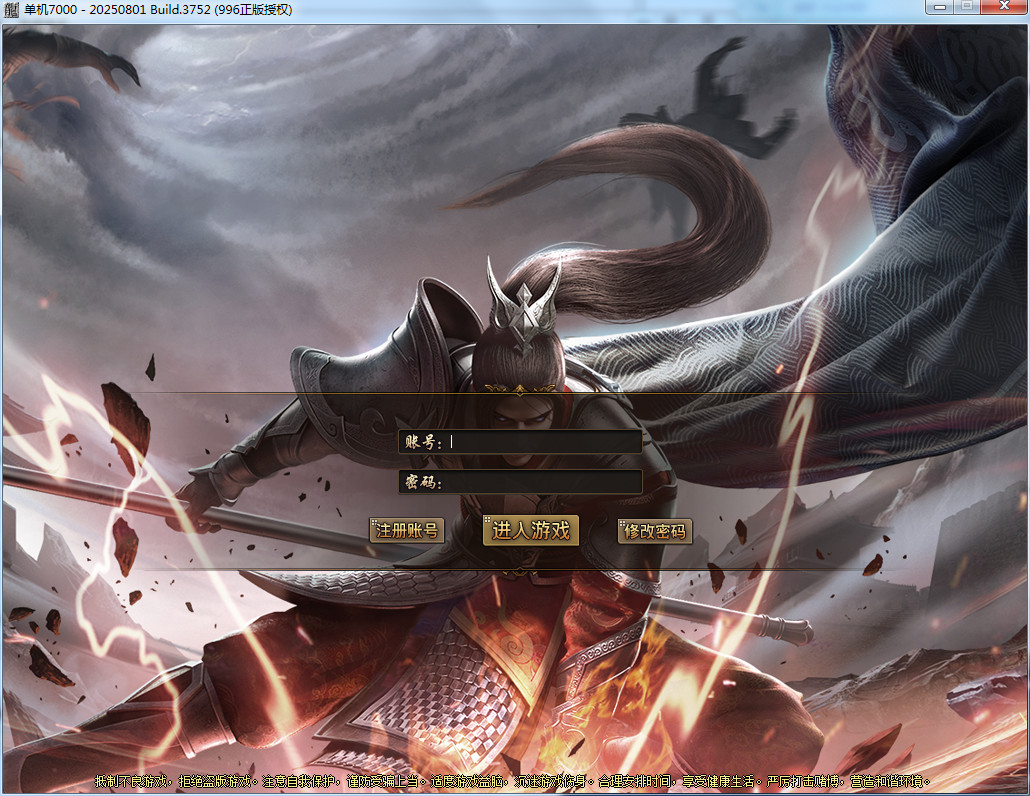Open account registration via 注册账号
Image resolution: width=1030 pixels, height=796 pixels.
click(x=407, y=531)
